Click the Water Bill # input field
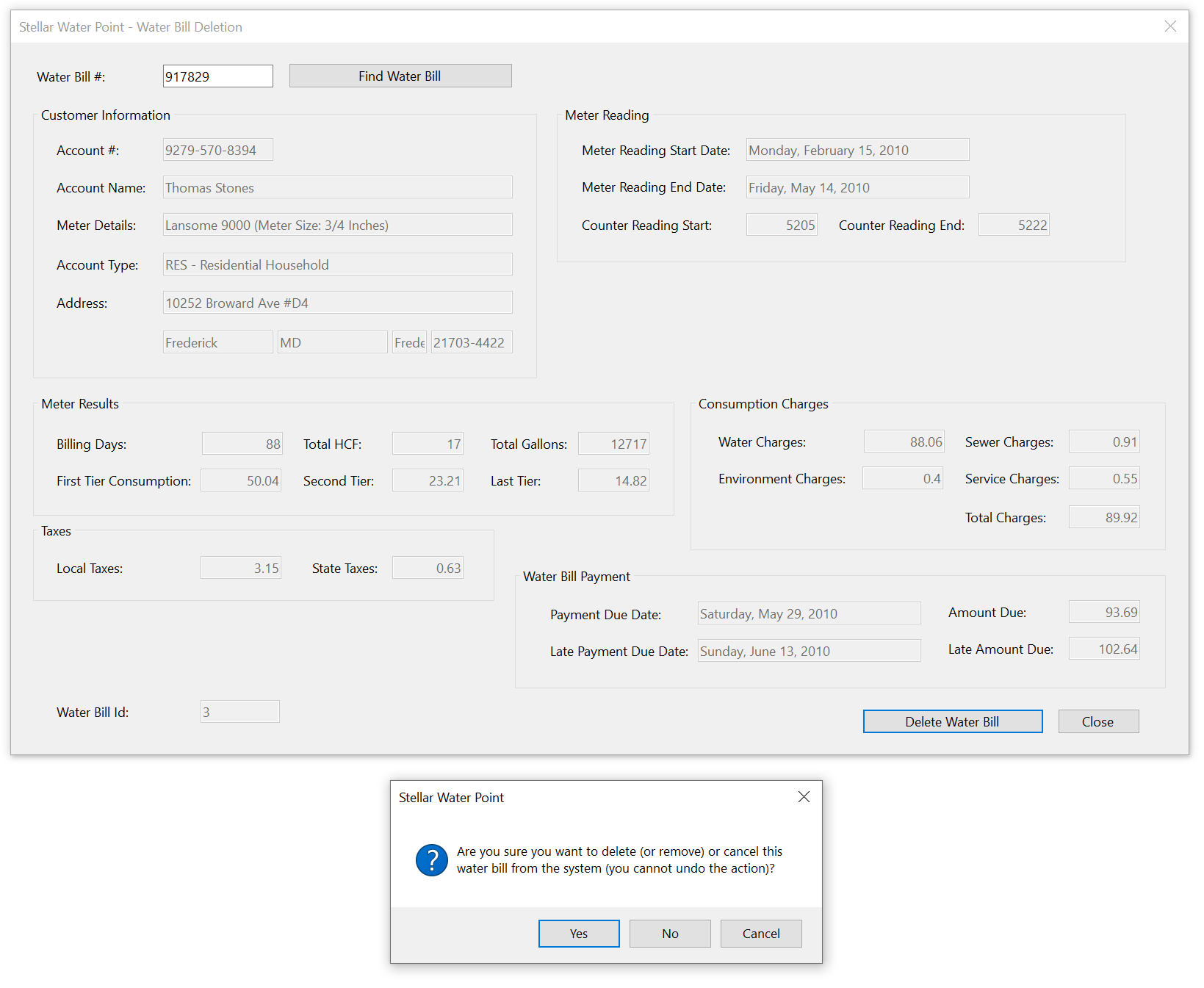Screen dimensions: 1204x988 pos(217,76)
